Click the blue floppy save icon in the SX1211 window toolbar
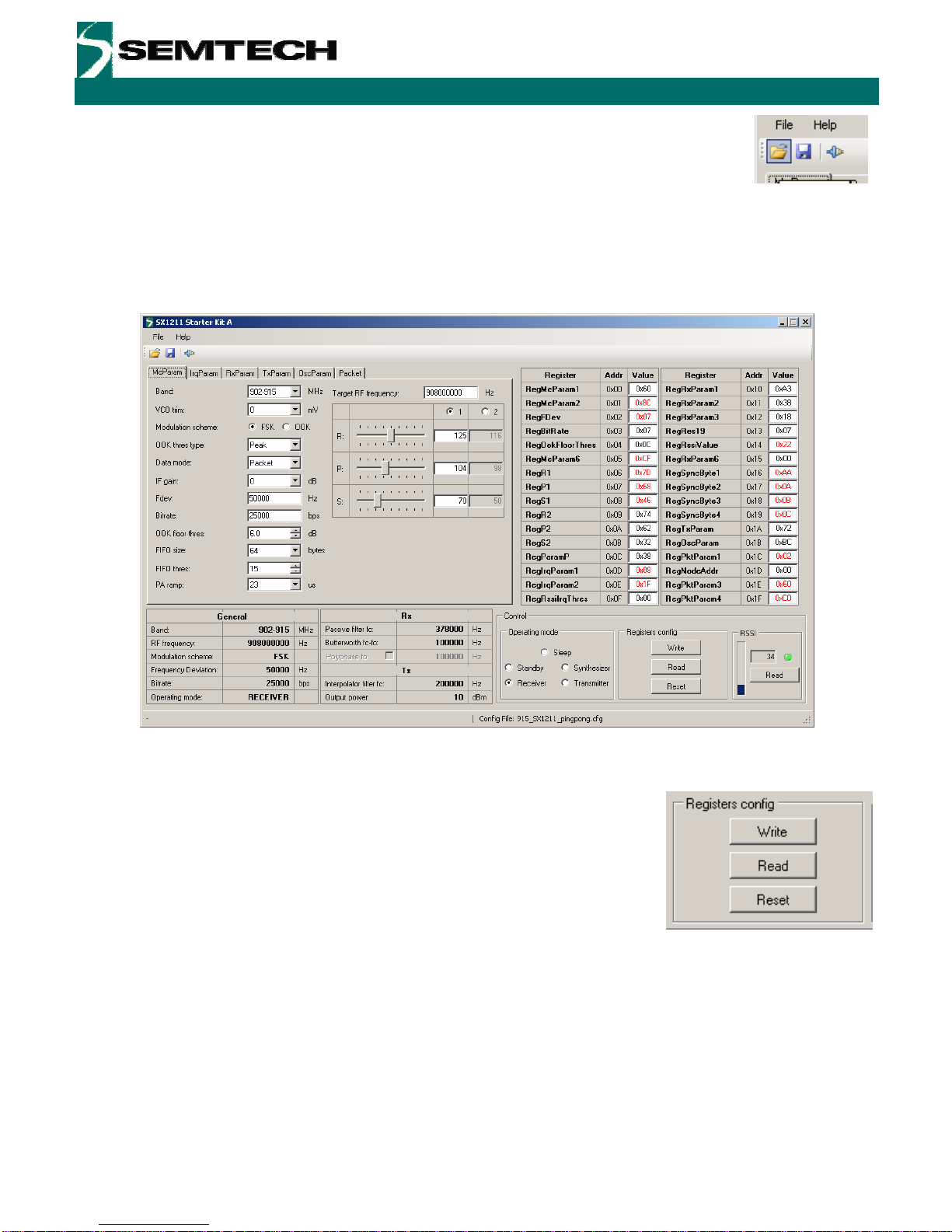 (x=170, y=353)
